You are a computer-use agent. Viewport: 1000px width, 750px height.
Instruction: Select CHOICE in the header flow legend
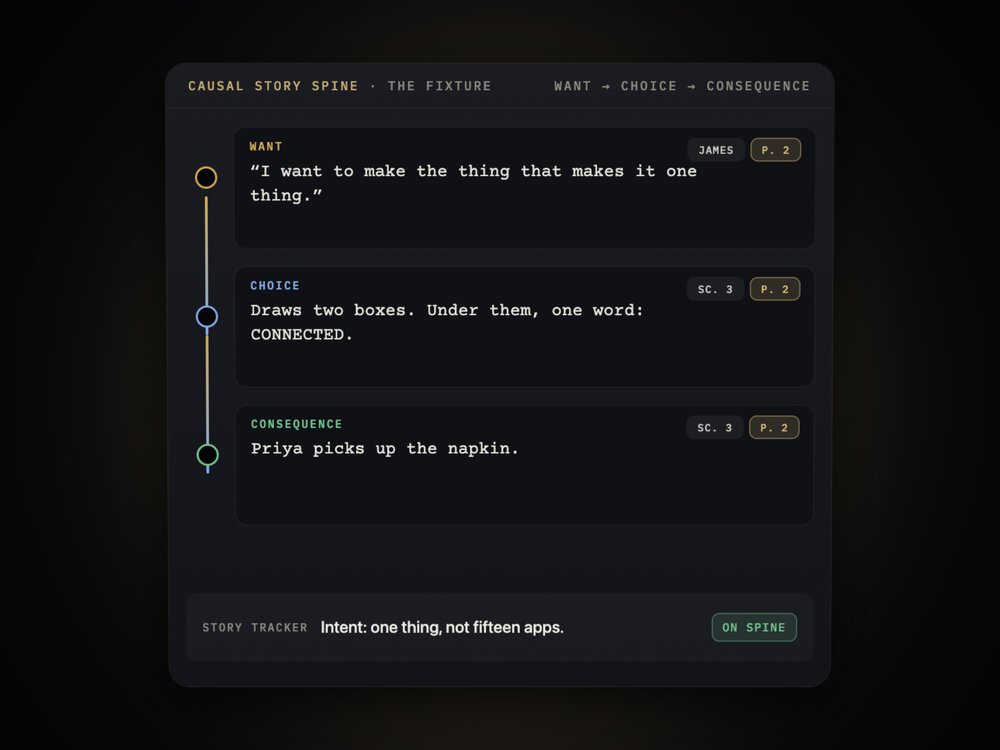coord(649,86)
